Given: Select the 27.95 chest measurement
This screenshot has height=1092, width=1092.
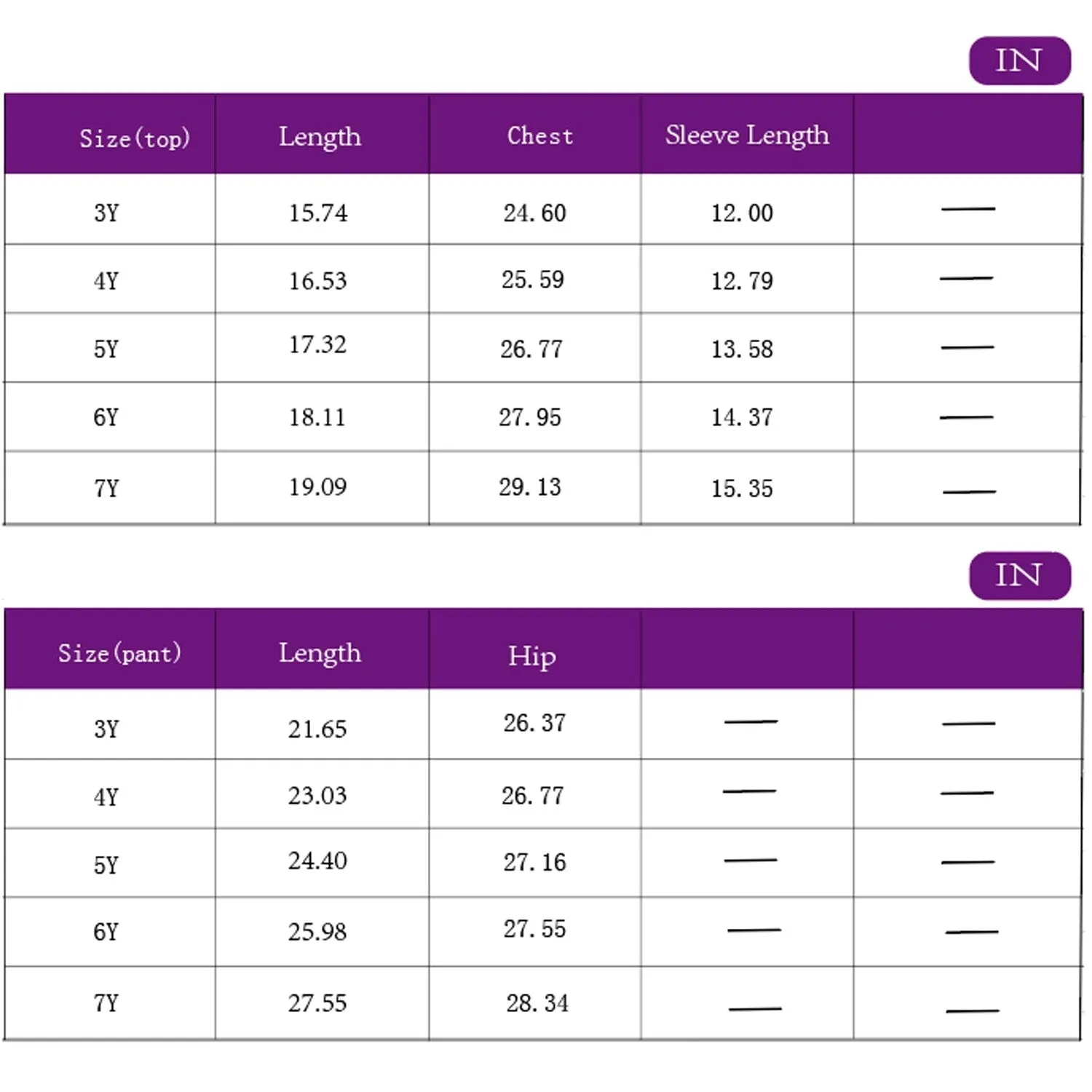Looking at the screenshot, I should (530, 417).
